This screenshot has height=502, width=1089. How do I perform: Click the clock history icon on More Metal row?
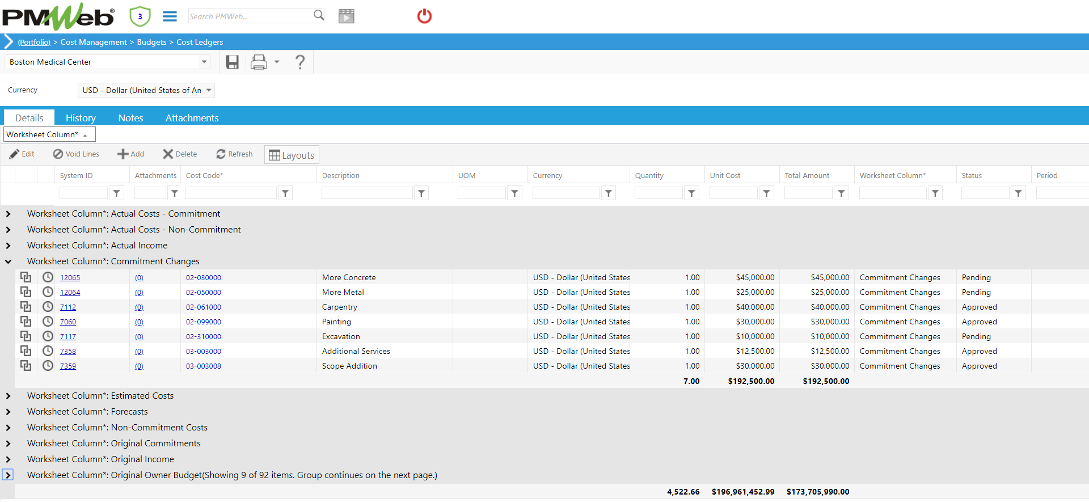pos(48,292)
